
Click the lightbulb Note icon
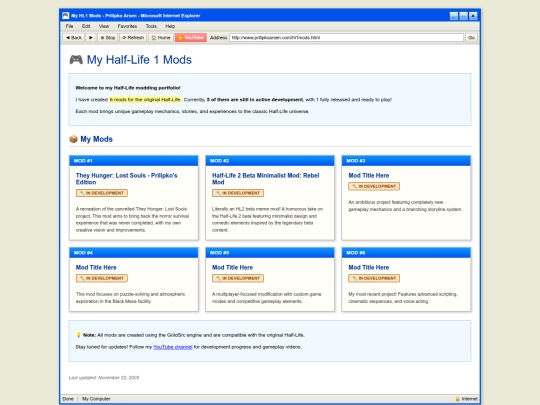(x=78, y=335)
